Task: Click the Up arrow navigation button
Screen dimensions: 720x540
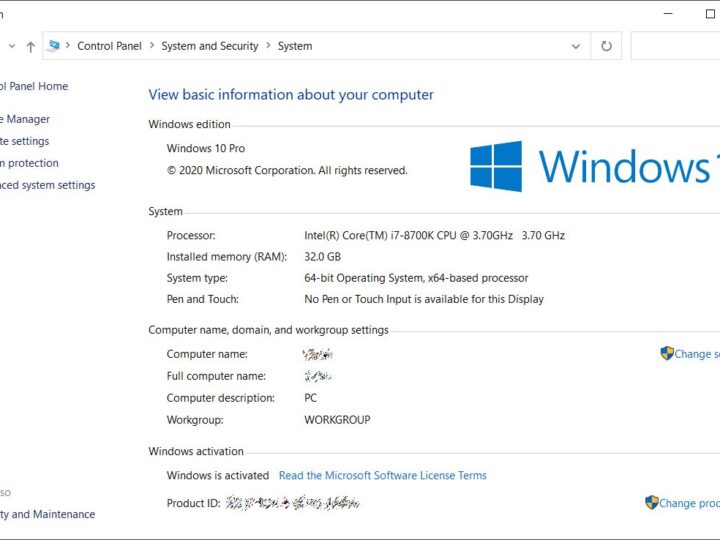Action: [x=30, y=46]
